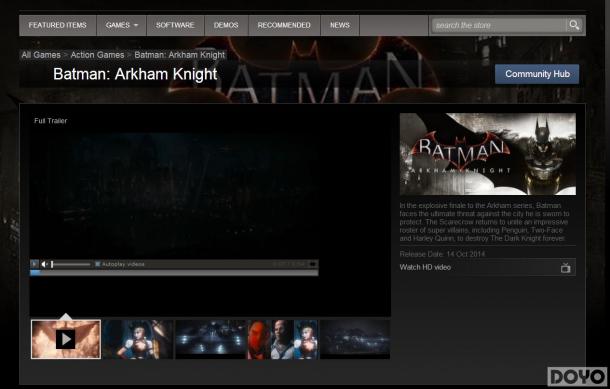Image resolution: width=610 pixels, height=389 pixels.
Task: Open the Recommended section
Action: [x=284, y=25]
